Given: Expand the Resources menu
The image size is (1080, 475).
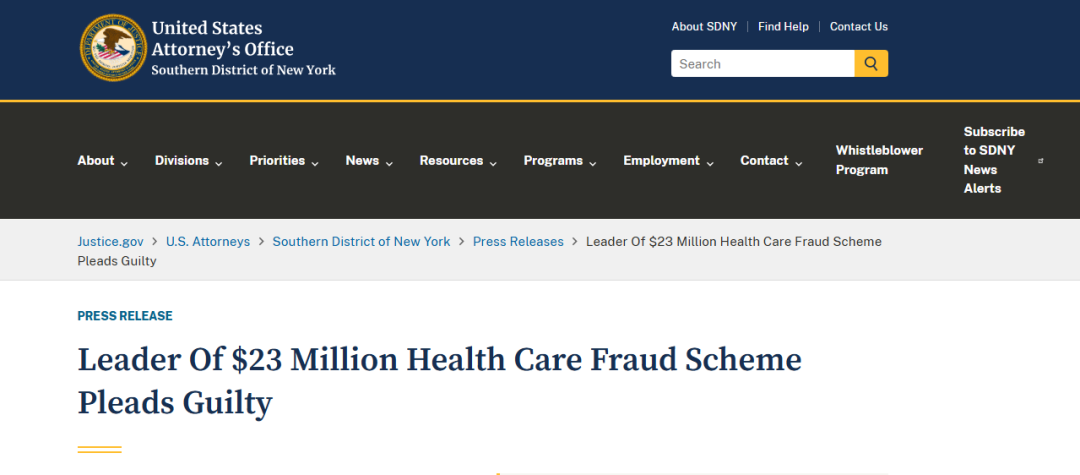Looking at the screenshot, I should tap(458, 160).
